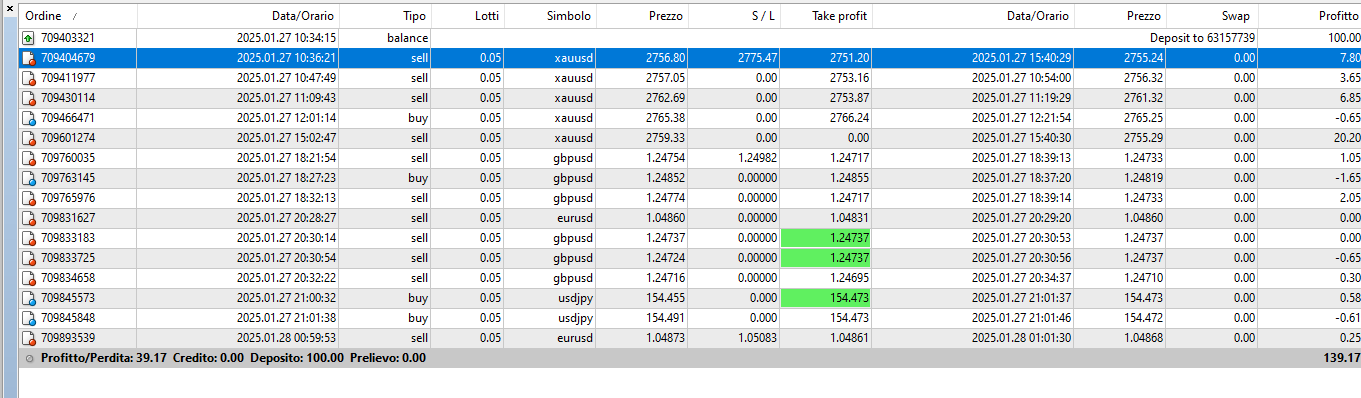
Task: Click the order icon beside ticket 709831627
Action: (x=29, y=218)
